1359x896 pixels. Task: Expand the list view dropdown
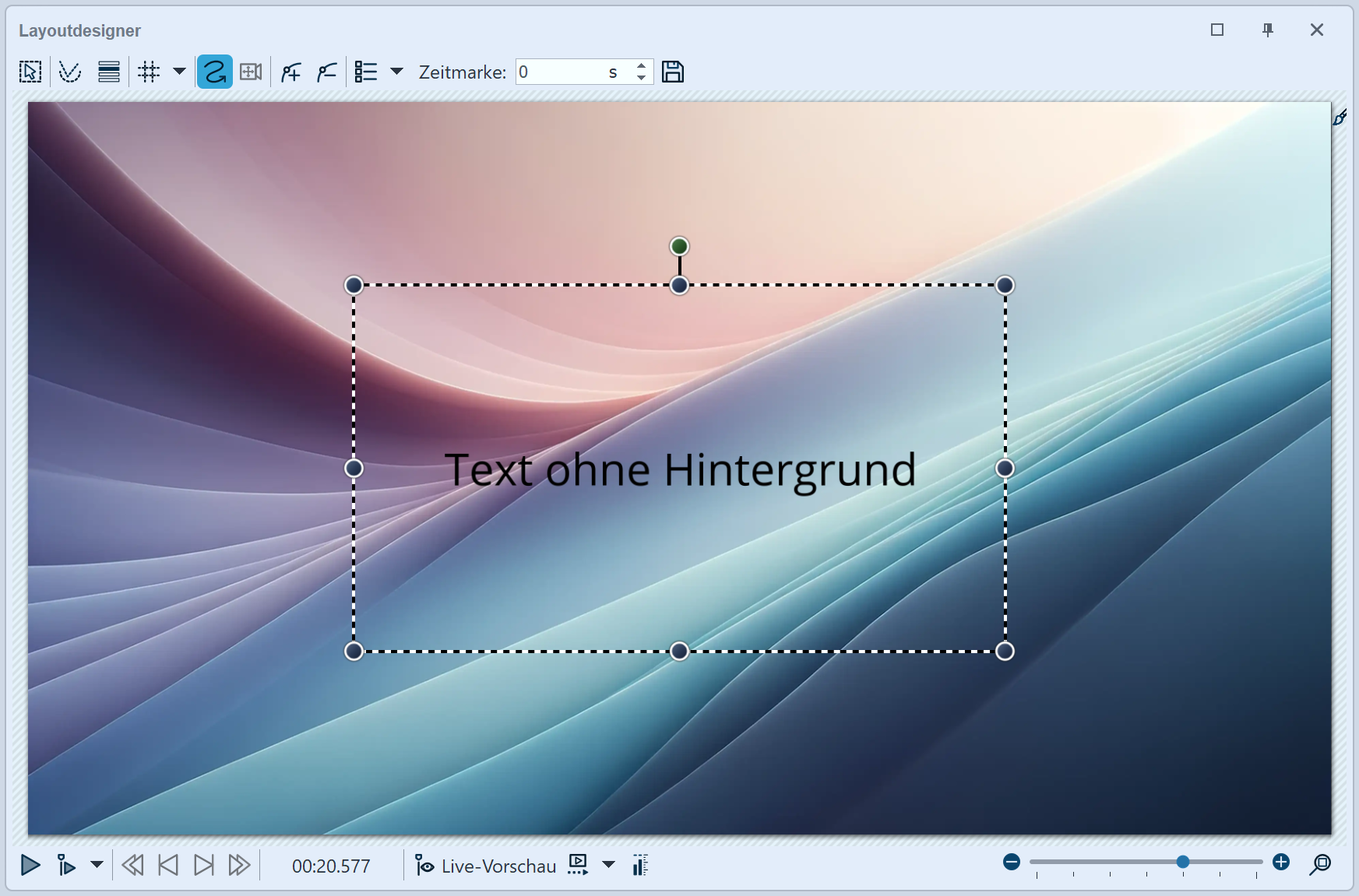pos(398,72)
